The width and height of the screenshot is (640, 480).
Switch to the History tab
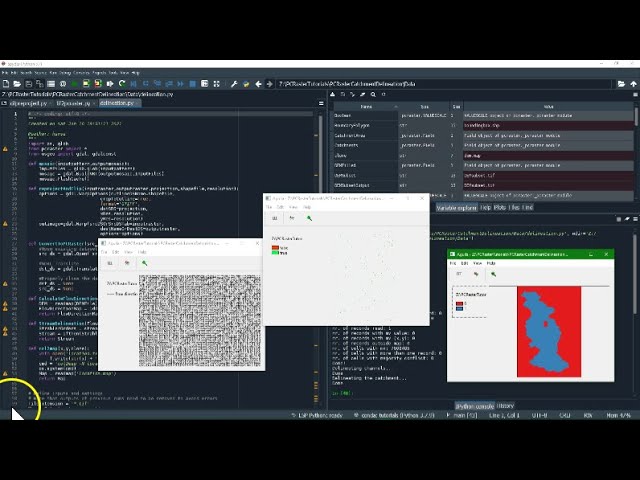(x=505, y=406)
